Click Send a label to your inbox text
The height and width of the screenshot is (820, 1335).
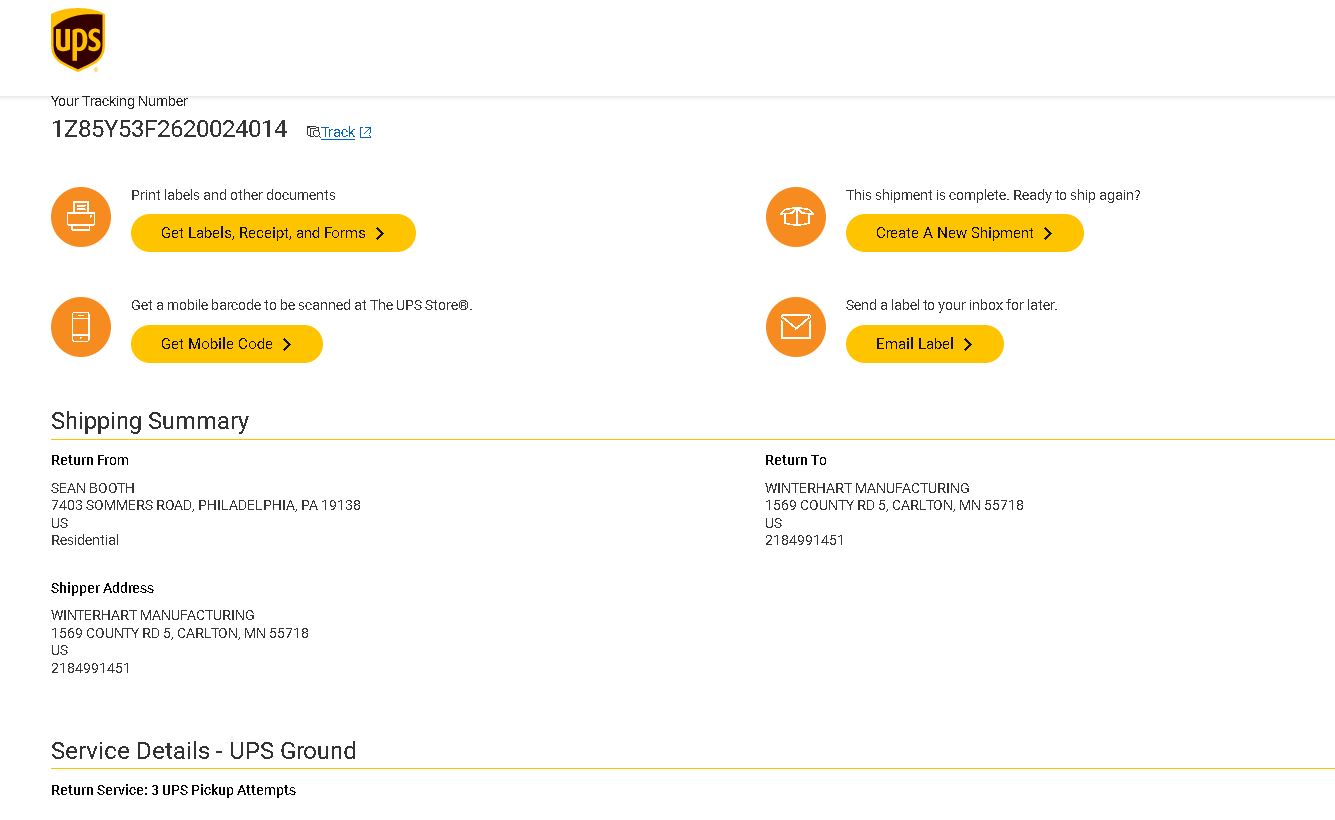951,305
